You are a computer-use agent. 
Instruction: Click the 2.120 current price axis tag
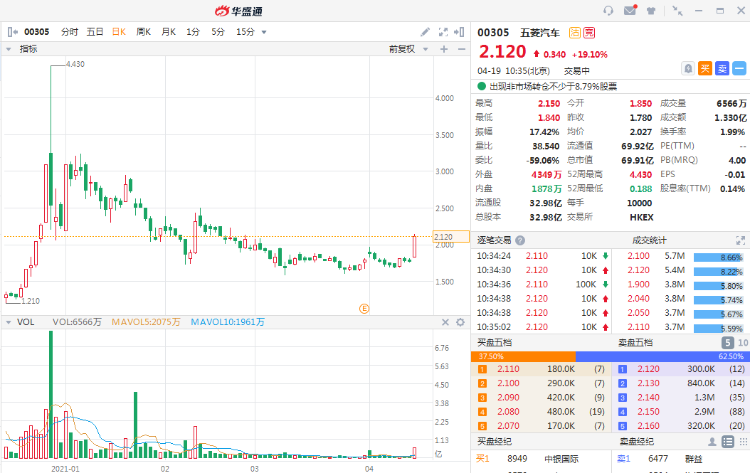click(451, 237)
